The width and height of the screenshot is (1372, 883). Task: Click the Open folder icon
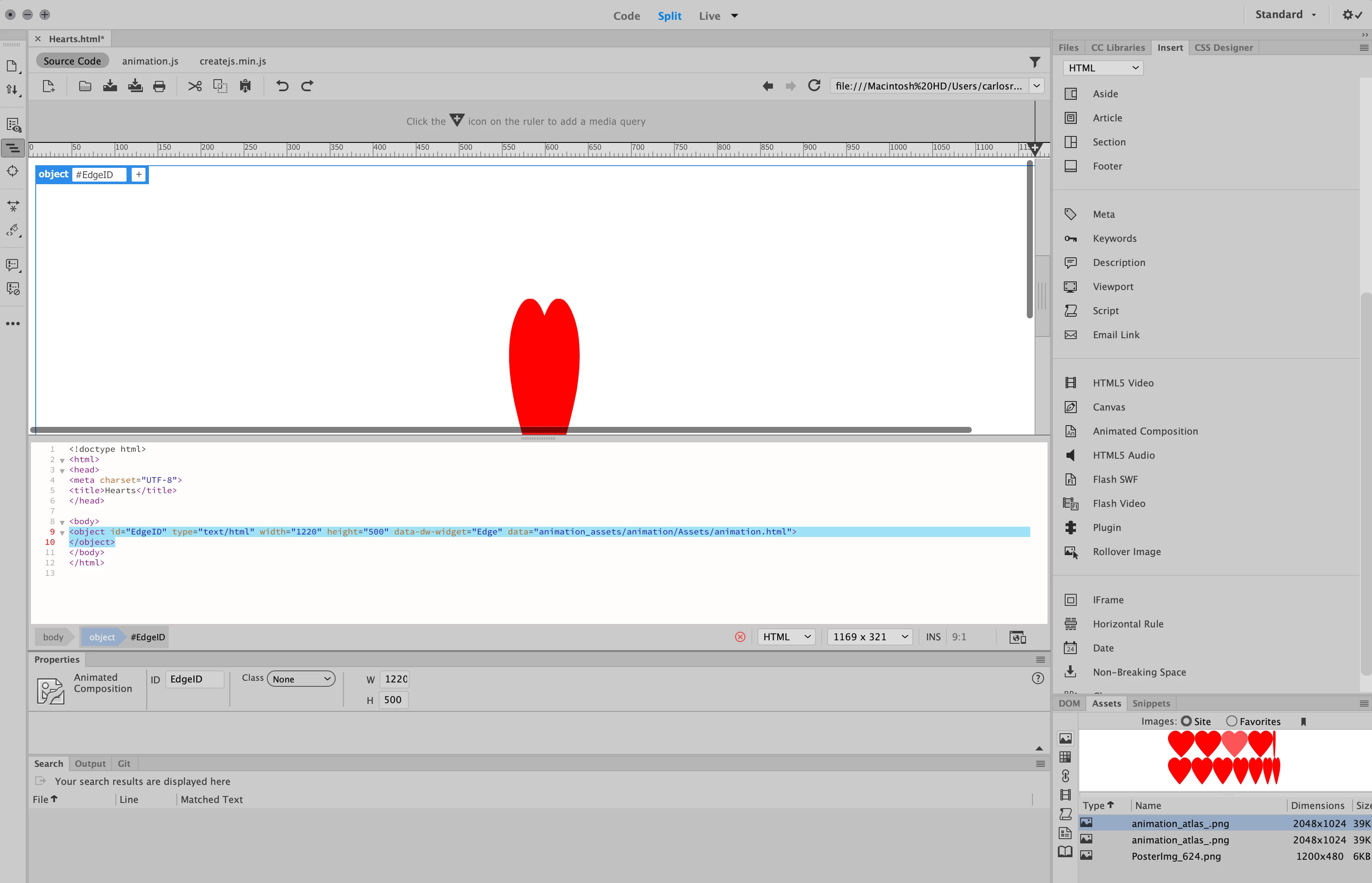pyautogui.click(x=85, y=86)
